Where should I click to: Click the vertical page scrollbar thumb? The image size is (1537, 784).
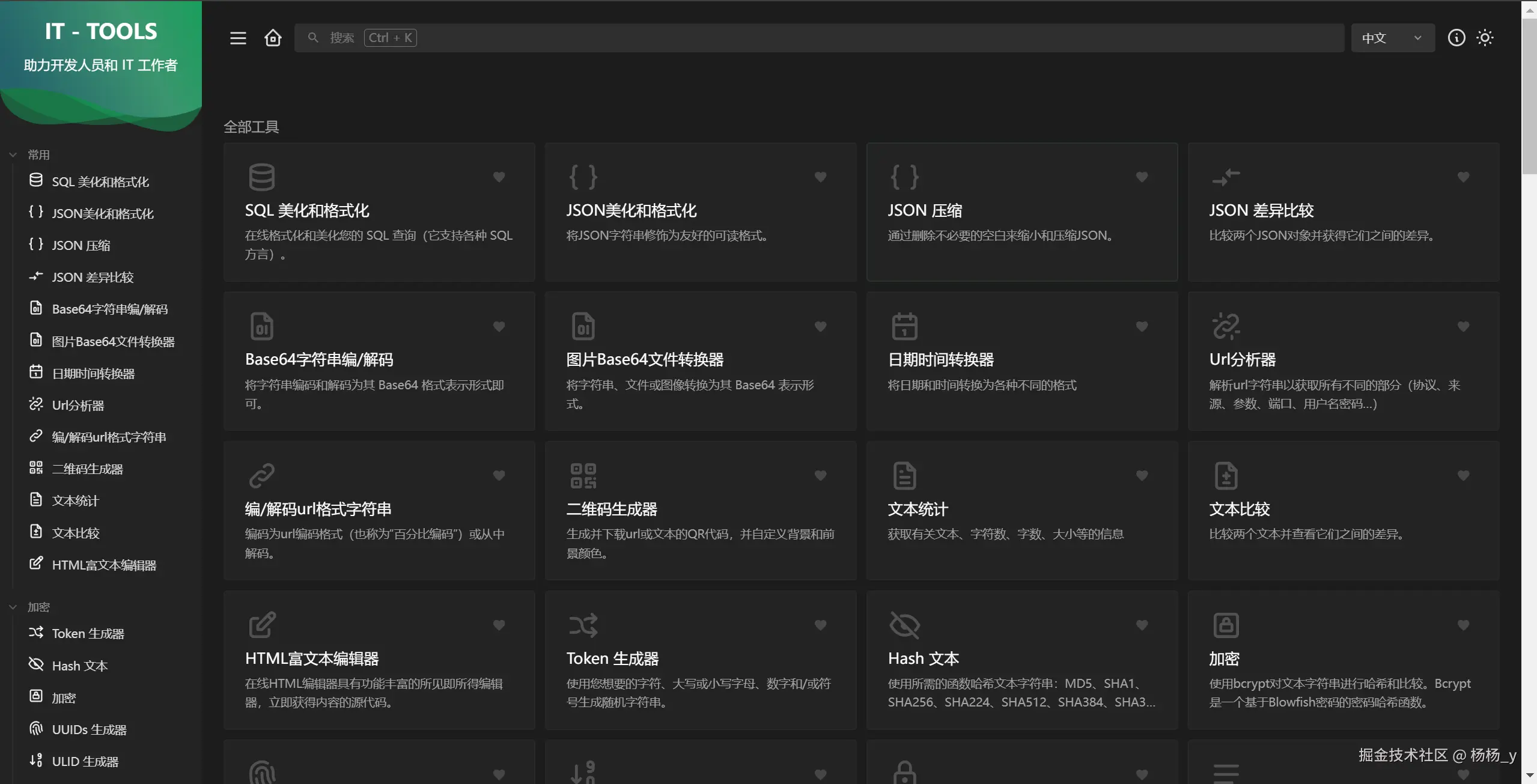coord(1529,96)
